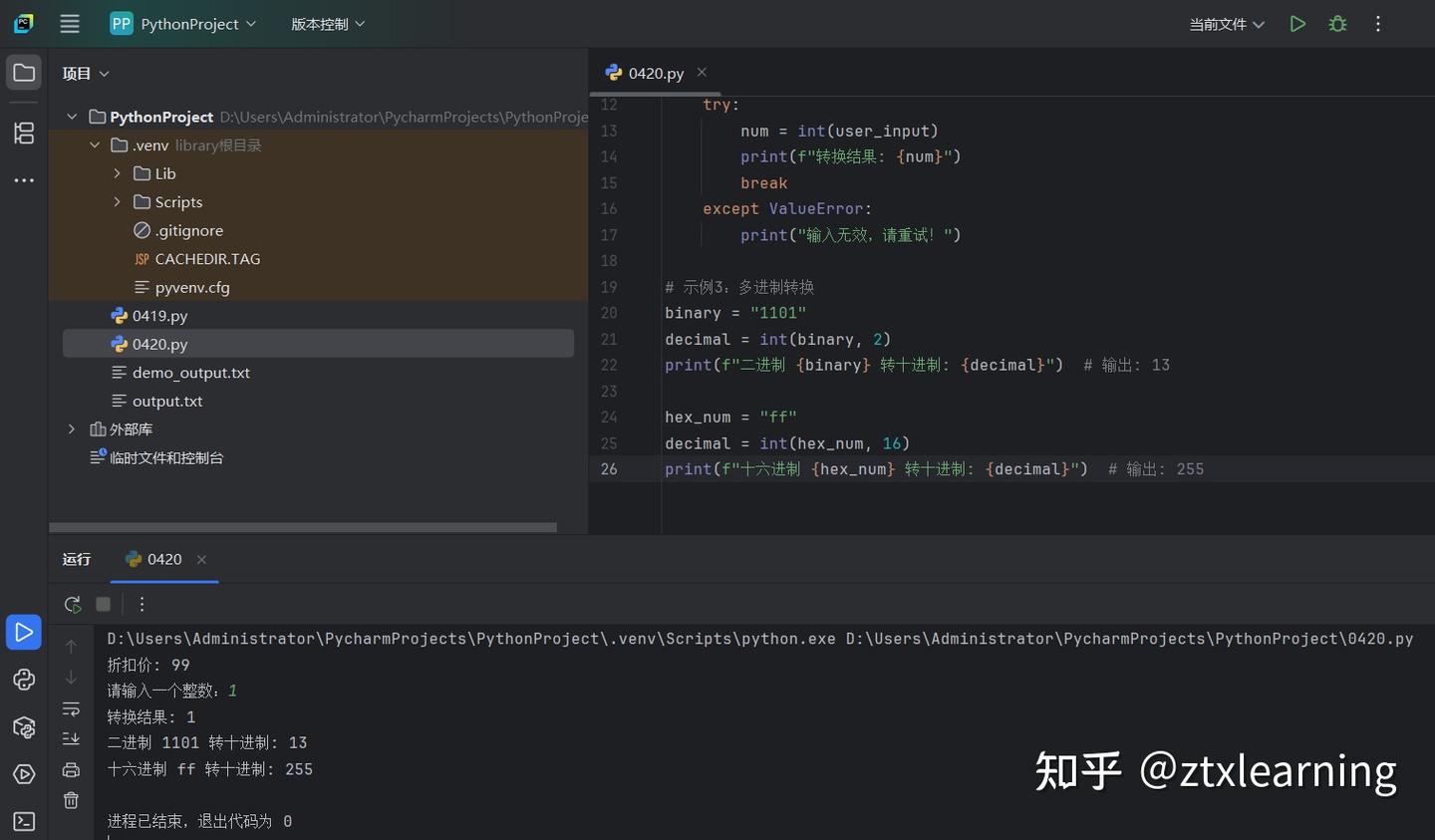
Task: Toggle the Project tool window folder icon
Action: tap(24, 73)
